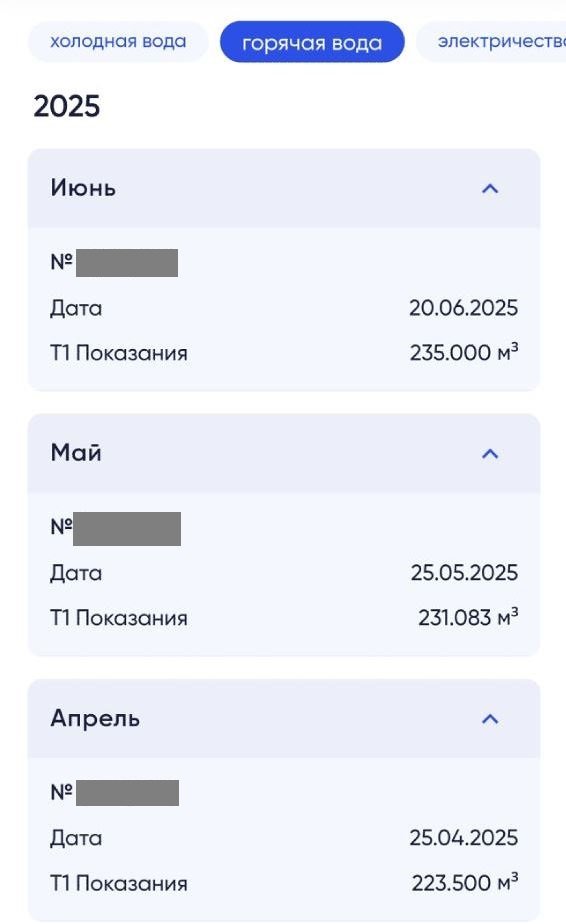The height and width of the screenshot is (924, 566).
Task: Select the reading 223.500 м³
Action: click(465, 882)
